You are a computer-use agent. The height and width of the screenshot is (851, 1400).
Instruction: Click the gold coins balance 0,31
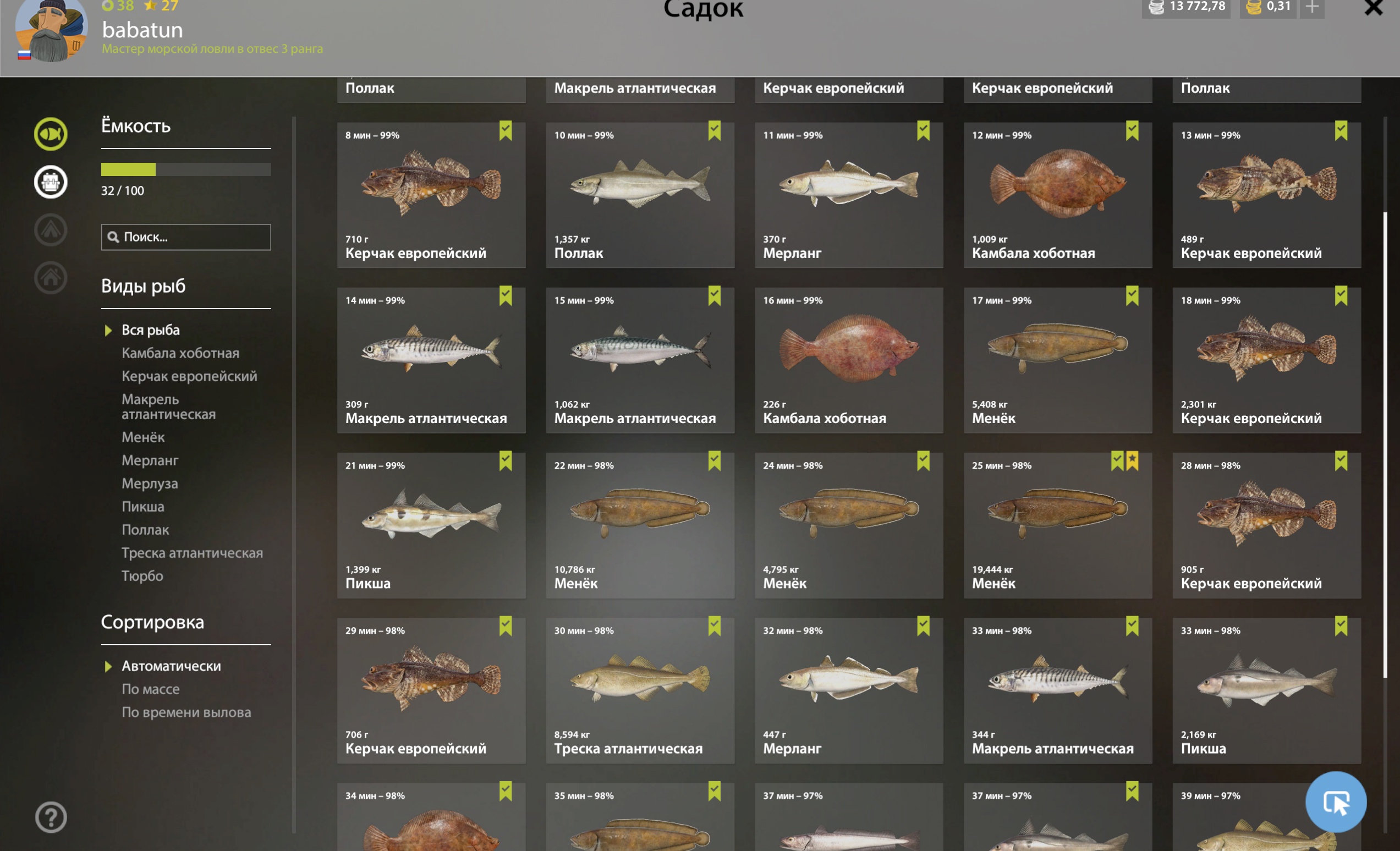point(1269,7)
